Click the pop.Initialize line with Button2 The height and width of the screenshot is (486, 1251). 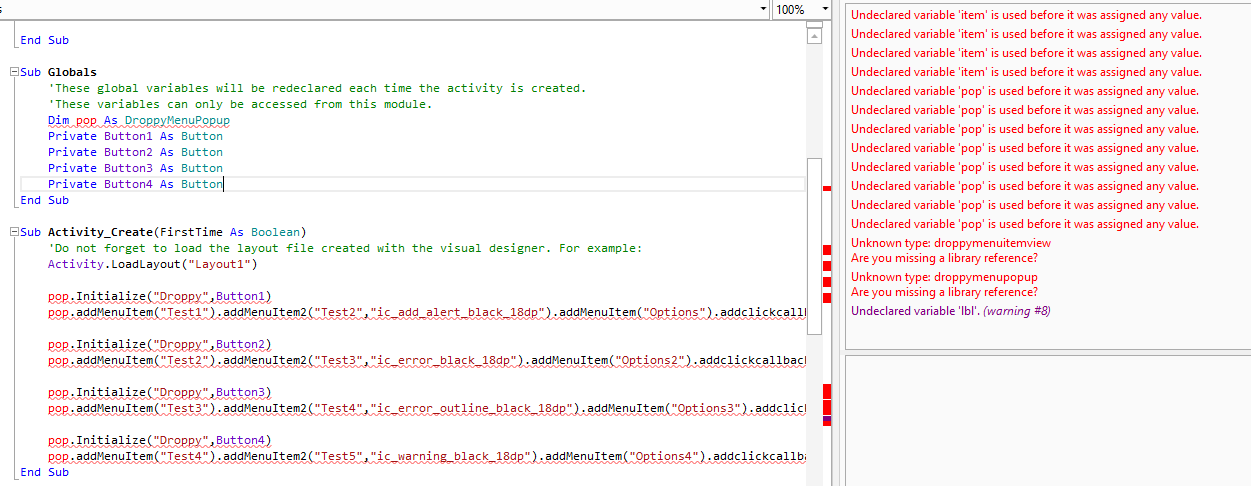(x=160, y=344)
